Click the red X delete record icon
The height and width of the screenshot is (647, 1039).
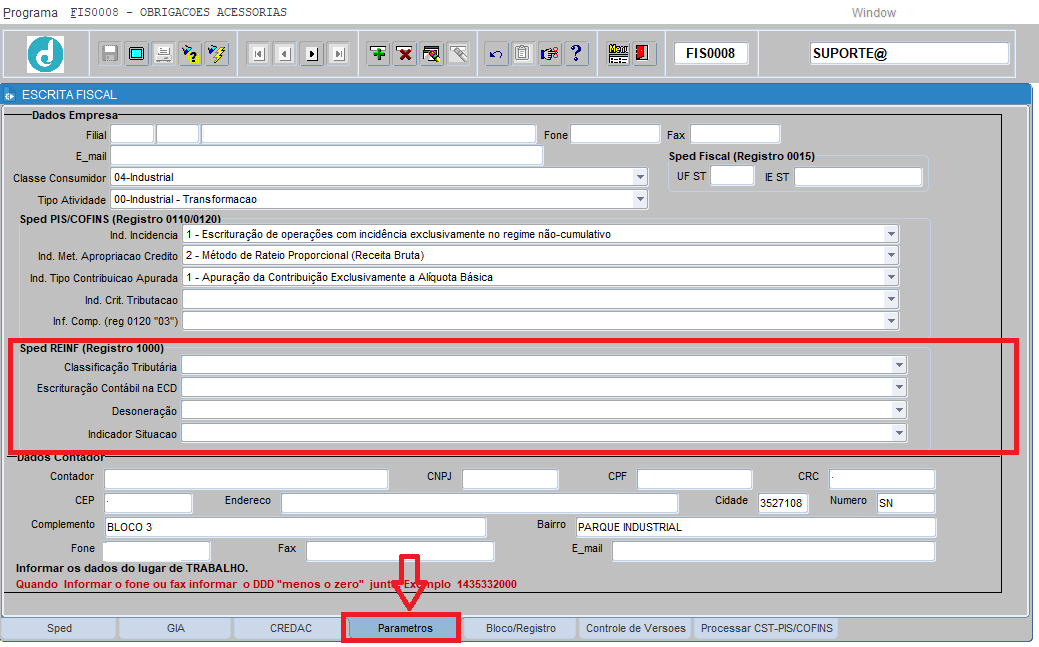[x=405, y=54]
